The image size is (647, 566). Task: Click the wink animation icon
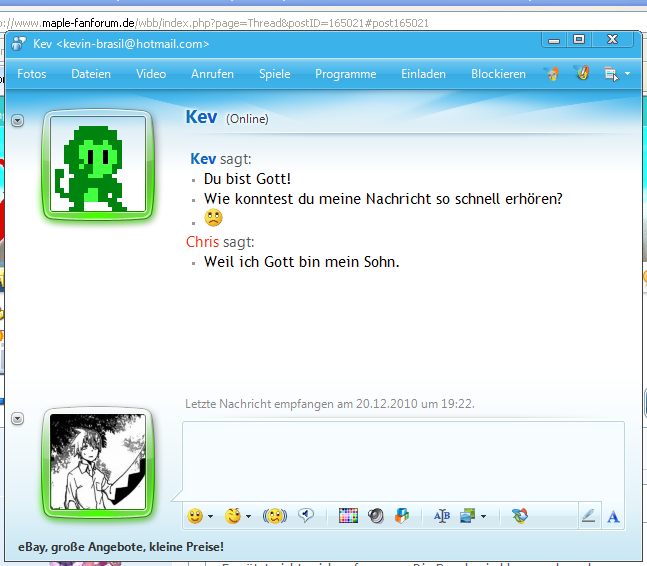click(x=233, y=516)
